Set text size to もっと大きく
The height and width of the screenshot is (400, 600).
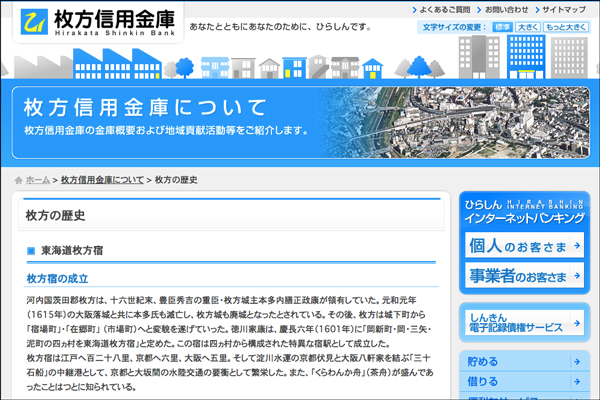click(566, 27)
